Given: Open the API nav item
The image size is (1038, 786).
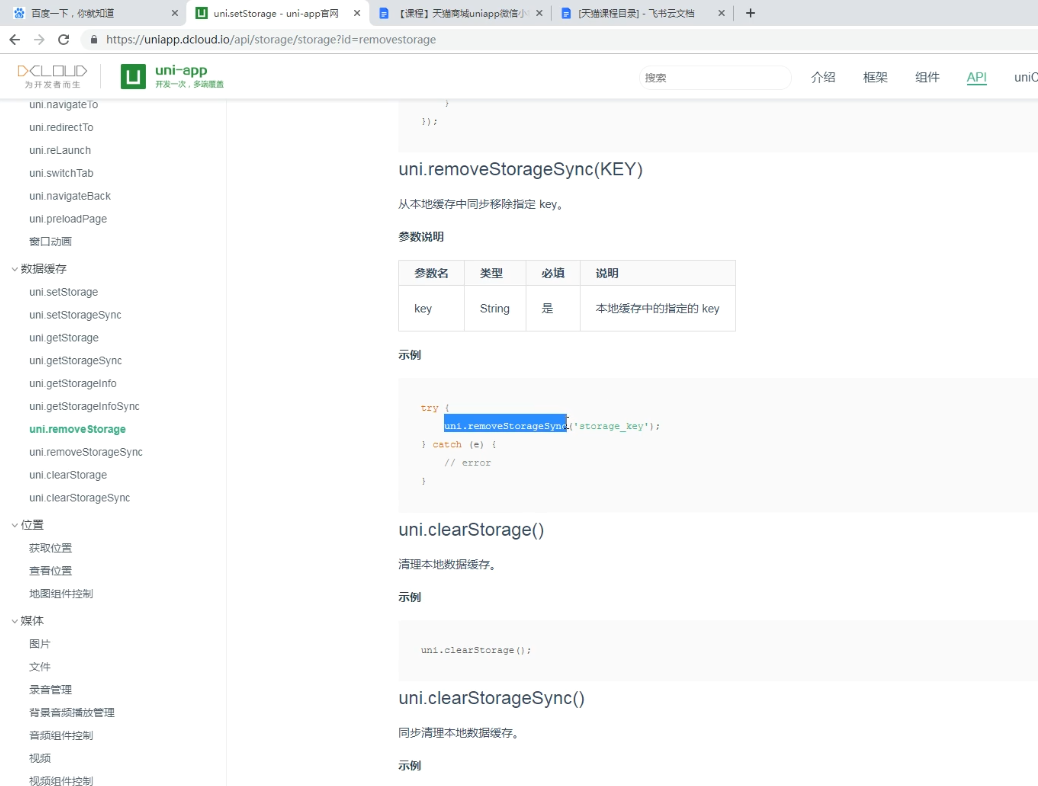Looking at the screenshot, I should (976, 77).
